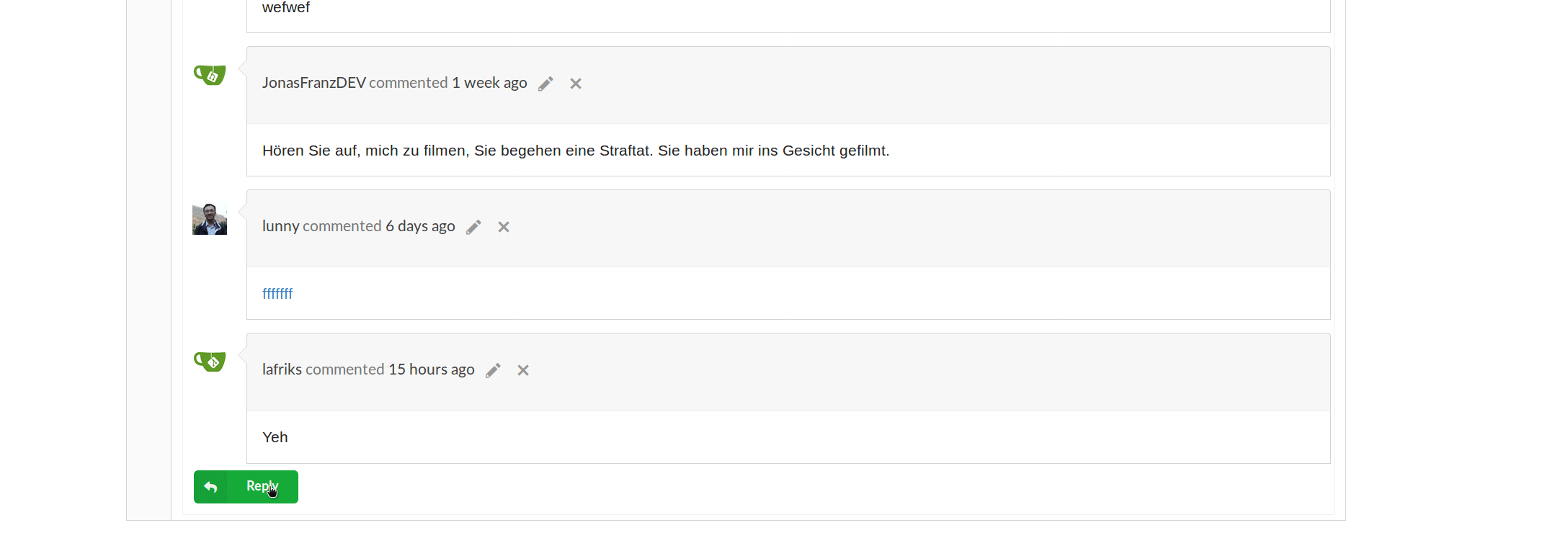Viewport: 1568px width, 551px height.
Task: Edit lunny's comment using the pencil icon
Action: [473, 227]
